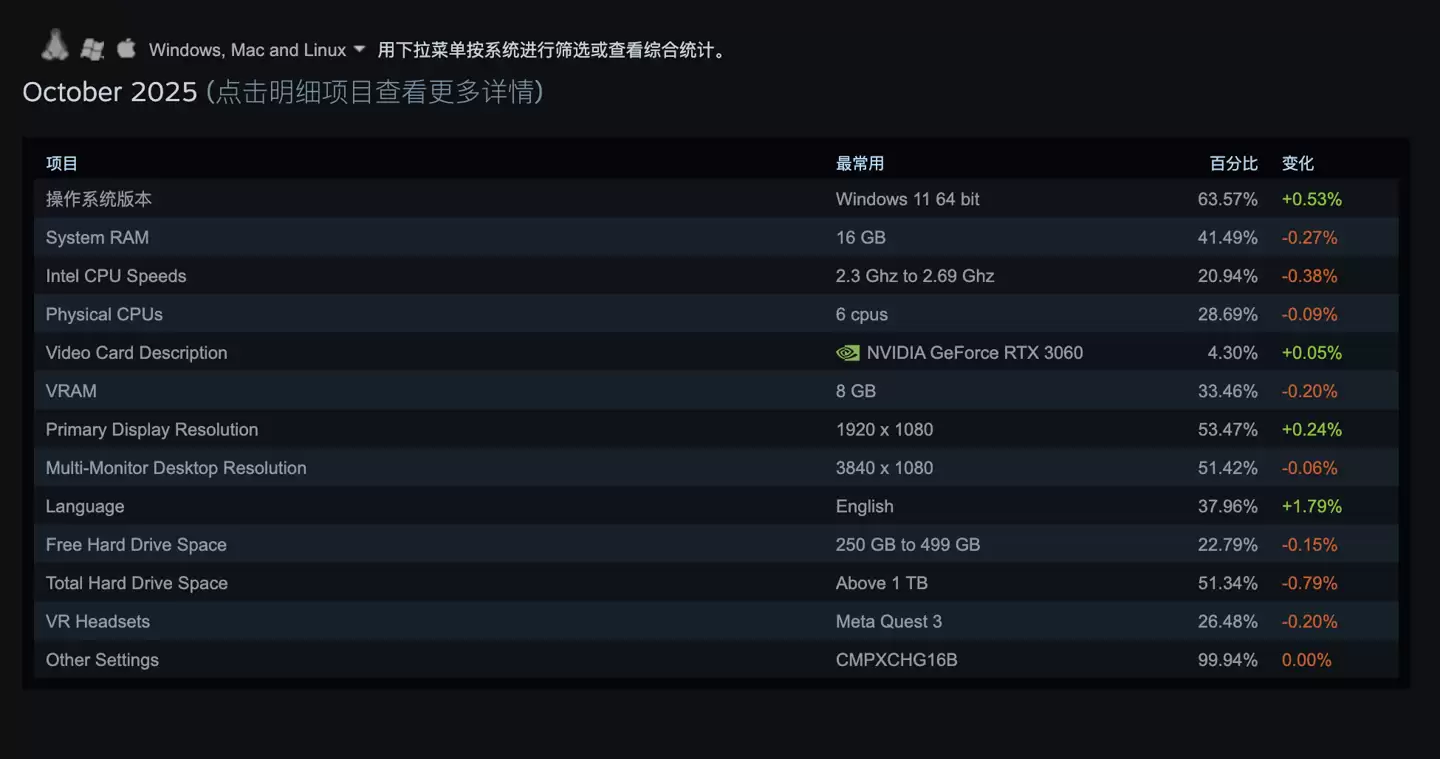Open details for Free Hard Drive Space
Image resolution: width=1440 pixels, height=759 pixels.
(x=136, y=544)
